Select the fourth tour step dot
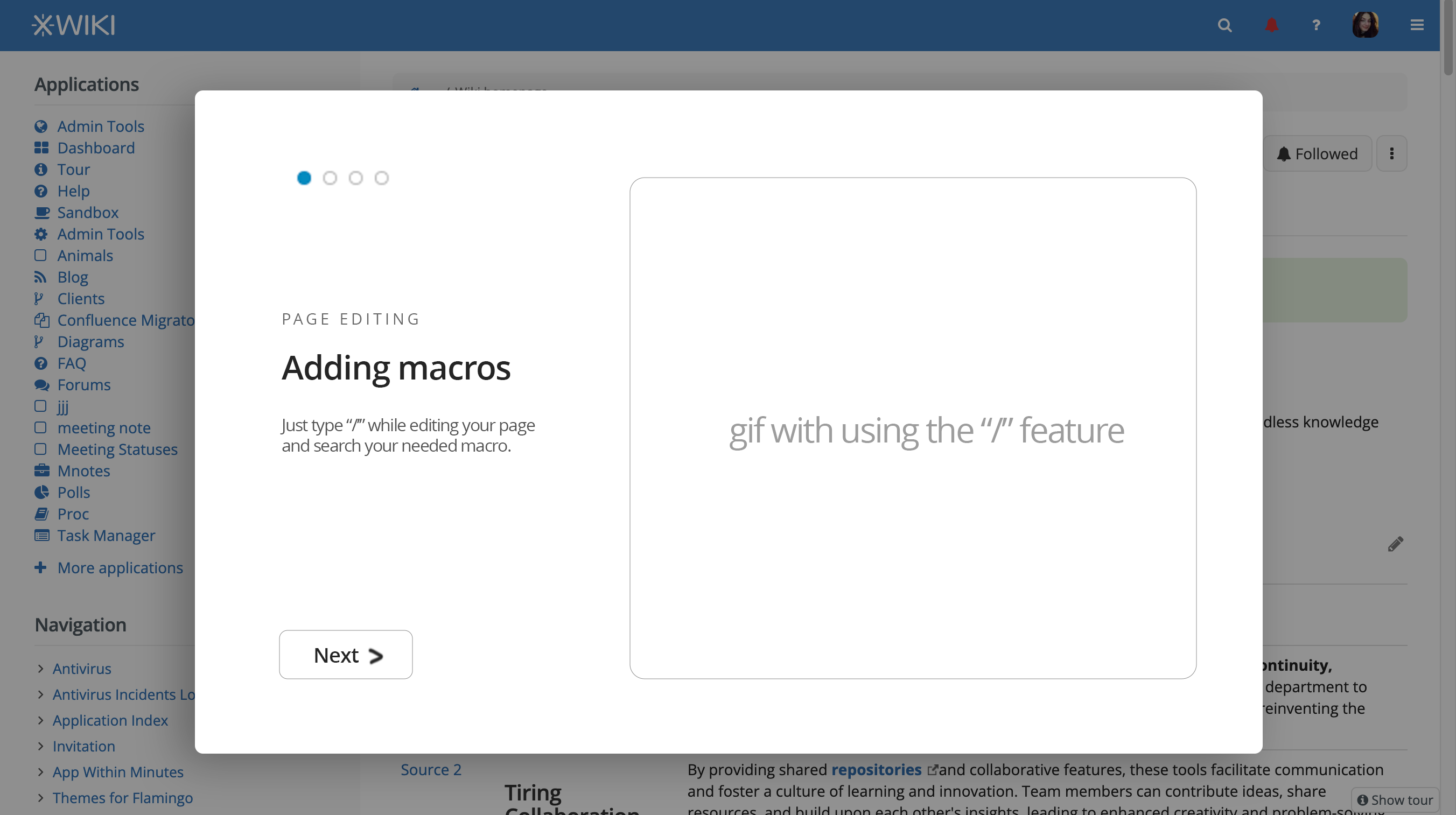This screenshot has width=1456, height=815. tap(382, 178)
